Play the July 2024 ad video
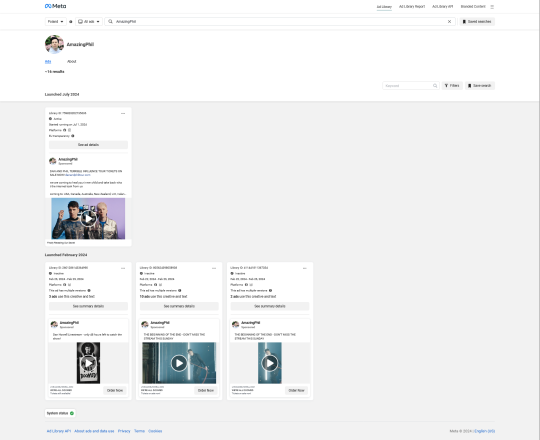The width and height of the screenshot is (540, 440). (x=89, y=219)
